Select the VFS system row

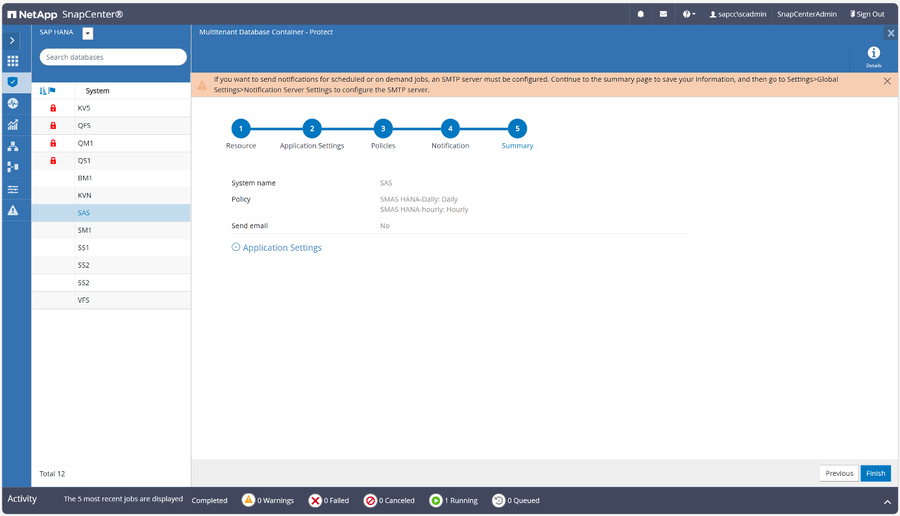point(111,300)
